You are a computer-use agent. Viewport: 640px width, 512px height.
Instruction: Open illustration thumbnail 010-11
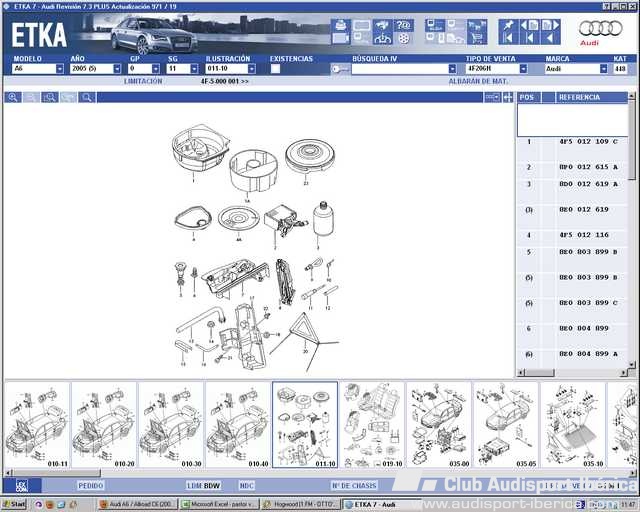click(x=37, y=425)
